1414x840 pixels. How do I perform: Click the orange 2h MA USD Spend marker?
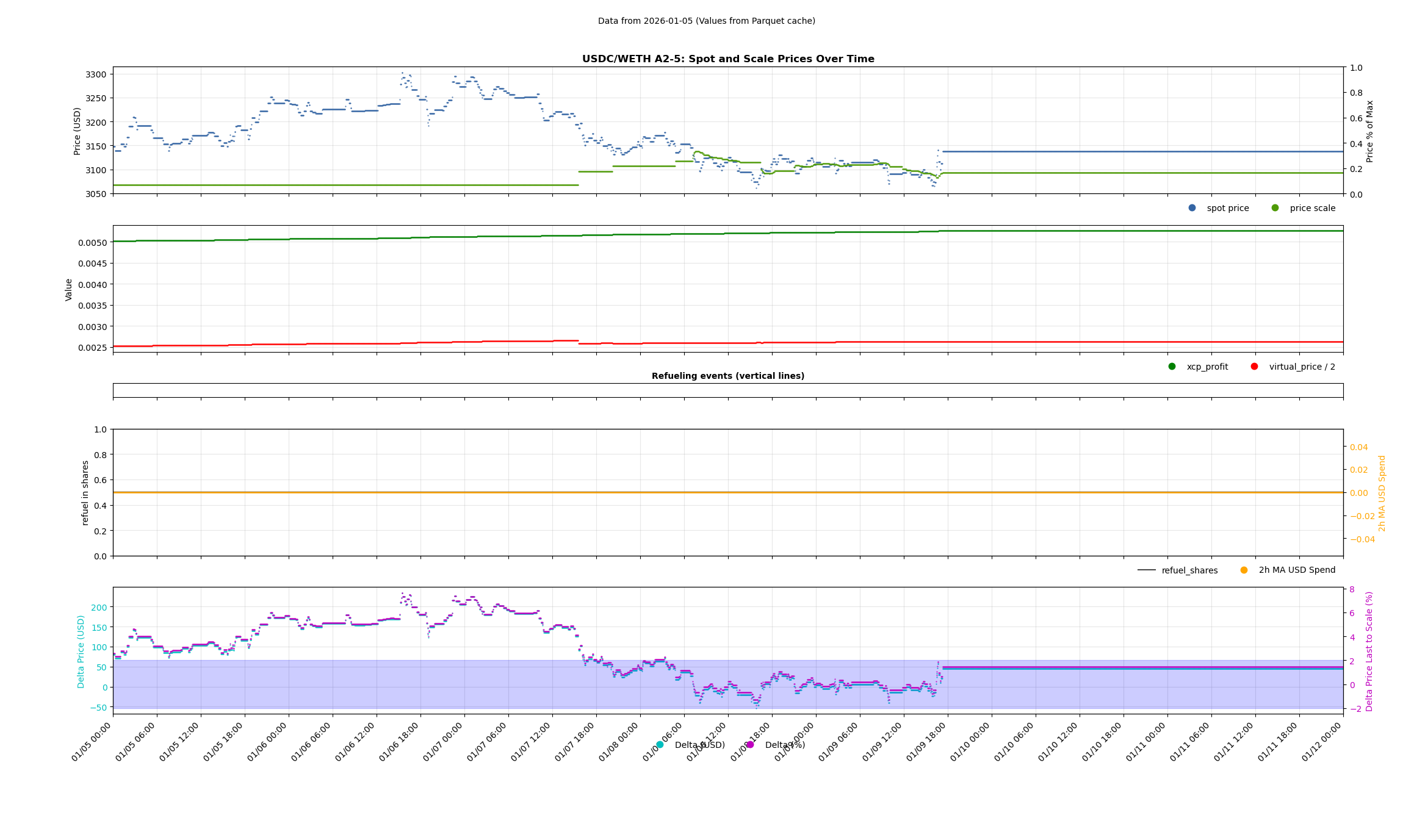pos(1244,570)
